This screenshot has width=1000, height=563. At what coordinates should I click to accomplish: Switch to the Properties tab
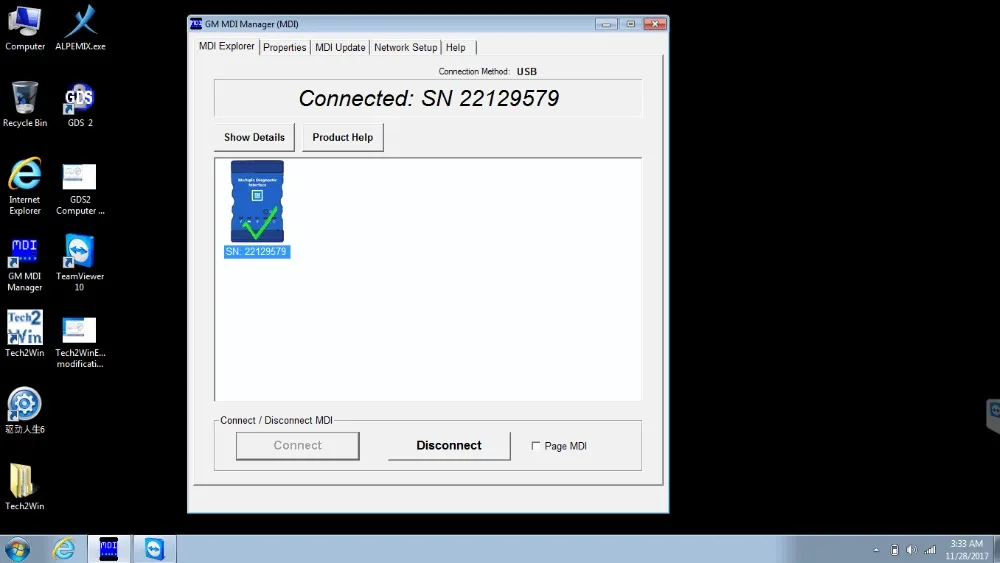[x=284, y=47]
